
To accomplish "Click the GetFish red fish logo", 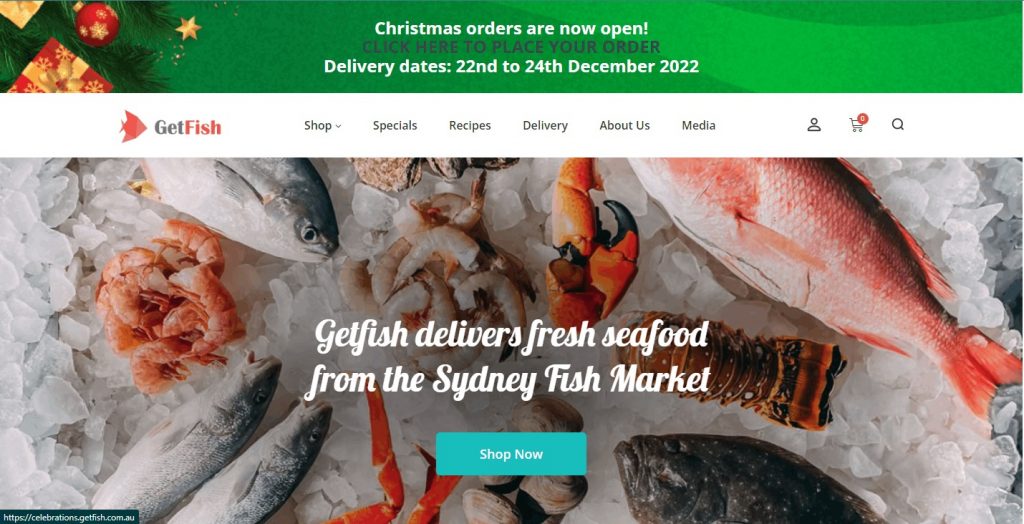I will coord(133,126).
